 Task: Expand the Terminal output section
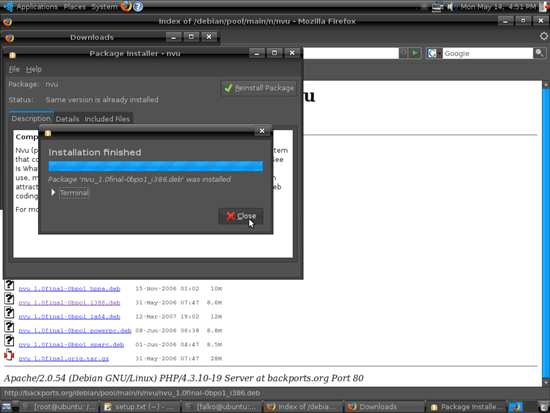[x=53, y=193]
